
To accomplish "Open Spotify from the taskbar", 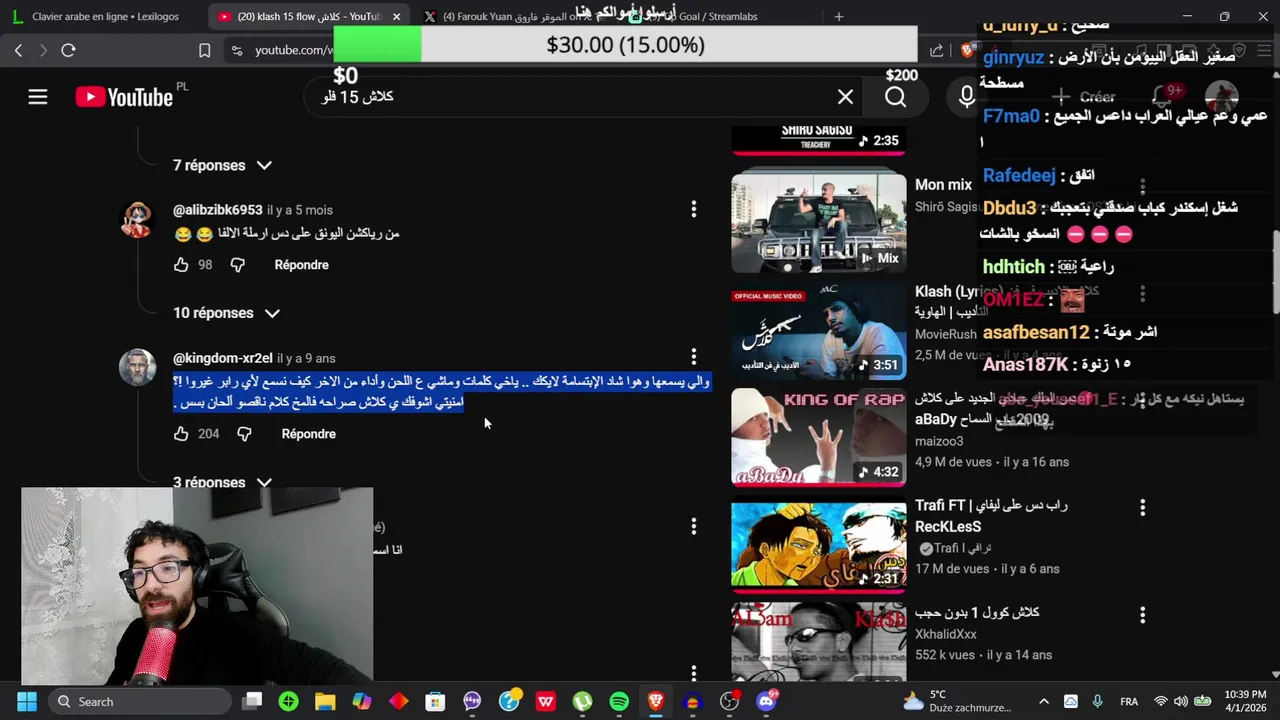I will point(619,701).
